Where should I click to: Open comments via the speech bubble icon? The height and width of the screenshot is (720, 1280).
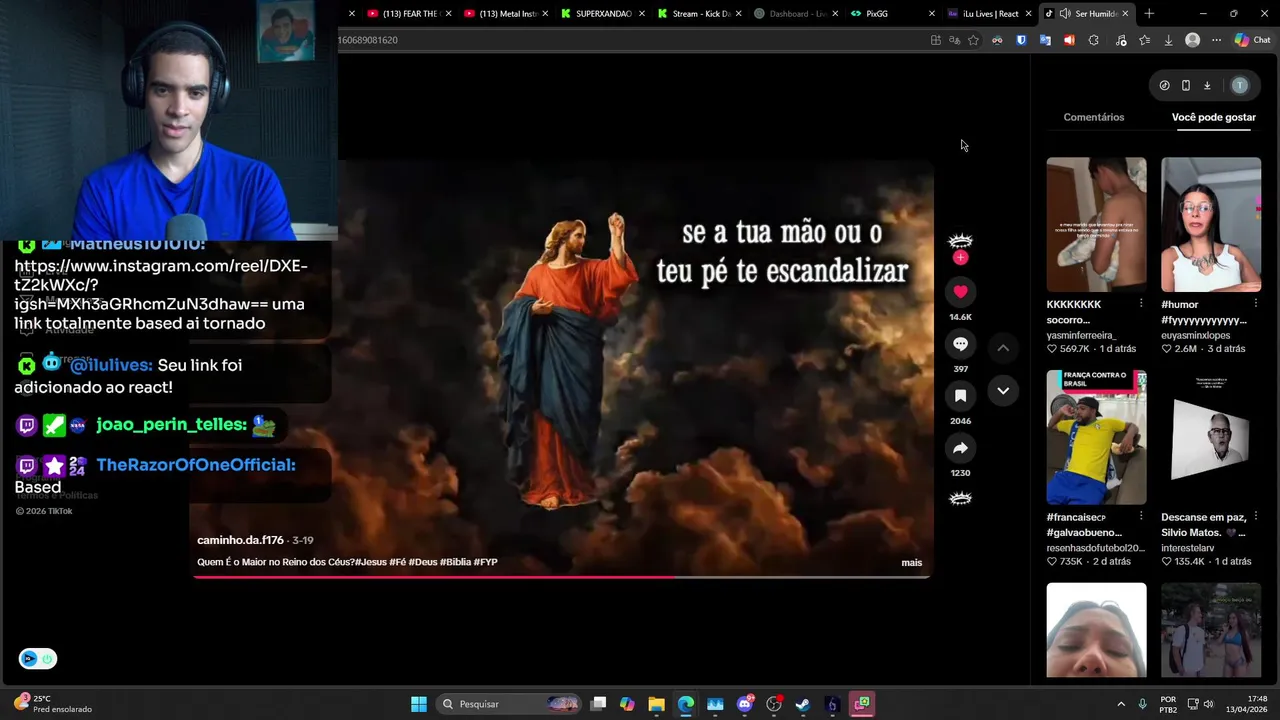point(960,344)
